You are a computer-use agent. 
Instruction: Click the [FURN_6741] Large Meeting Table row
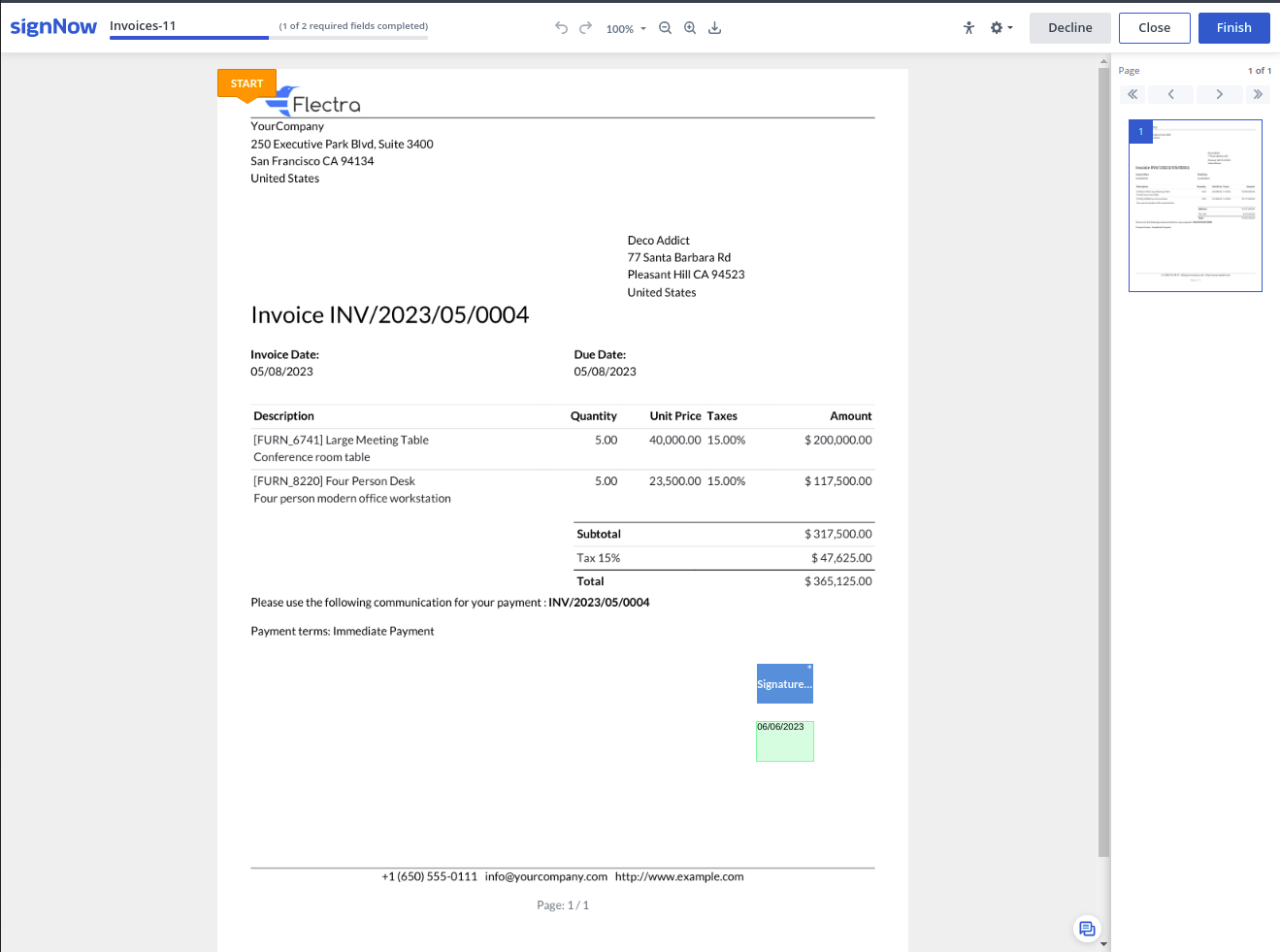(562, 448)
